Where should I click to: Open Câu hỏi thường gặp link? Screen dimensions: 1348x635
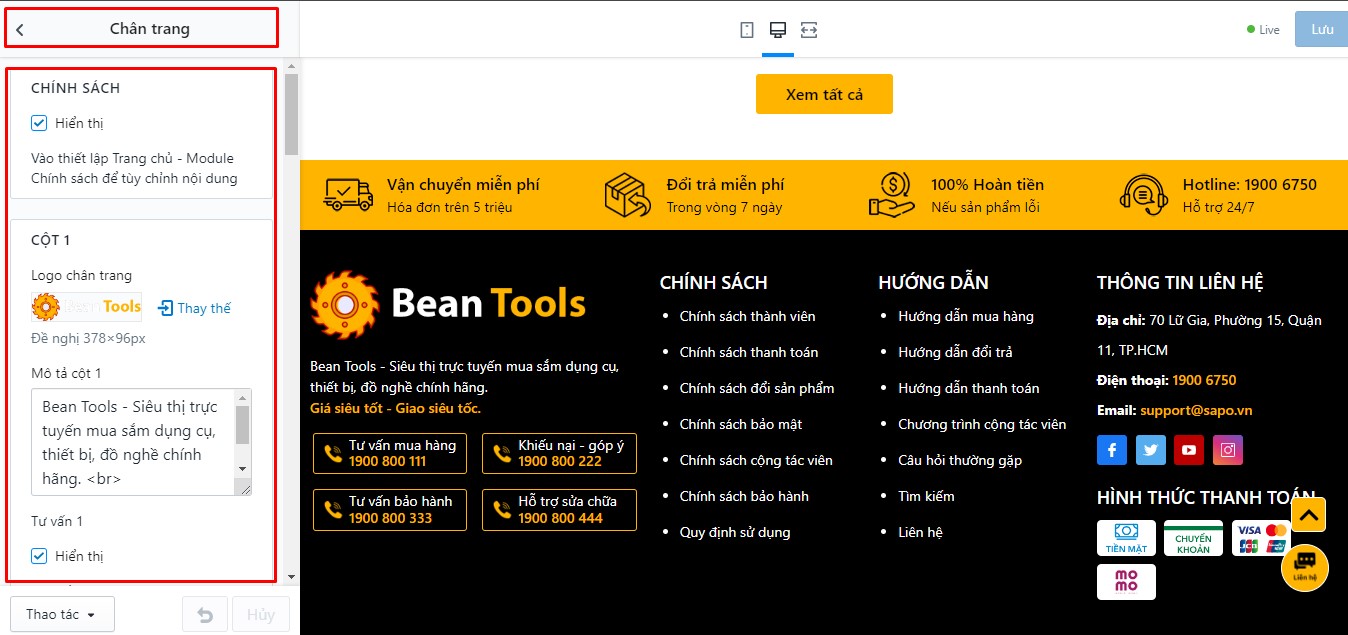pos(960,460)
